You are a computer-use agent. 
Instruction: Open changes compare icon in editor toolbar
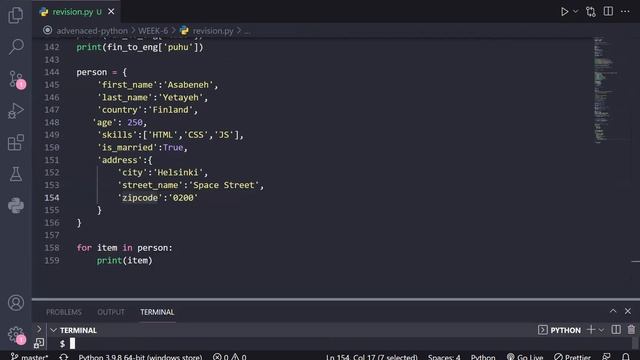(x=591, y=12)
